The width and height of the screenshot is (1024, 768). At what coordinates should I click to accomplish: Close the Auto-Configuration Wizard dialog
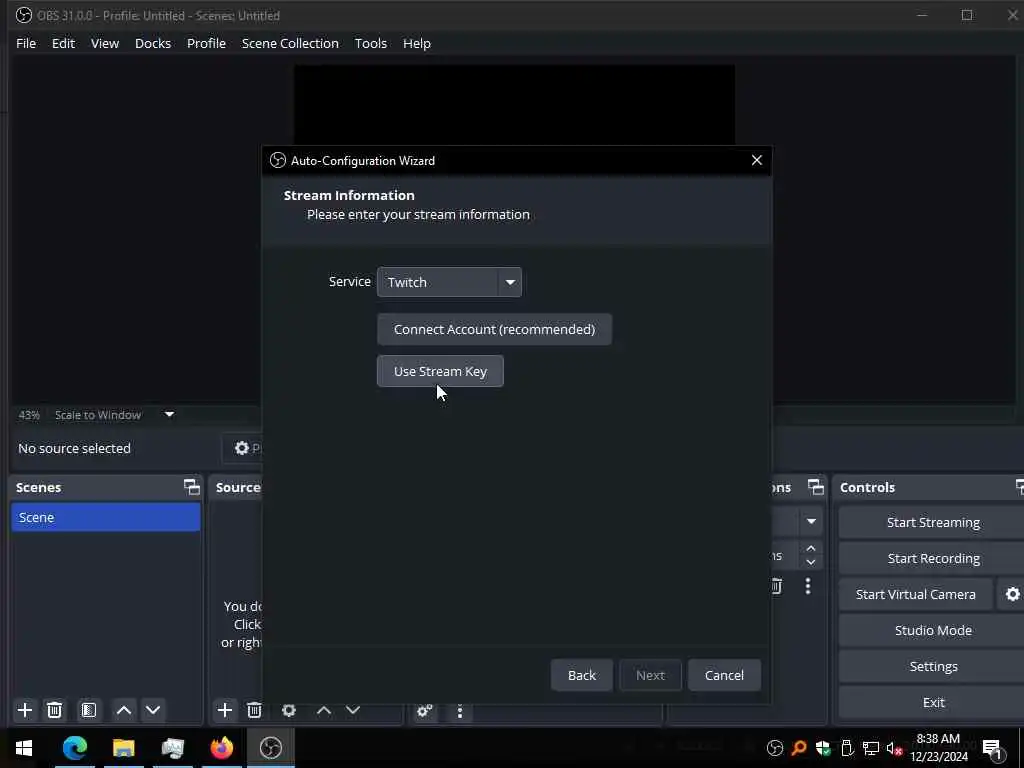point(756,160)
